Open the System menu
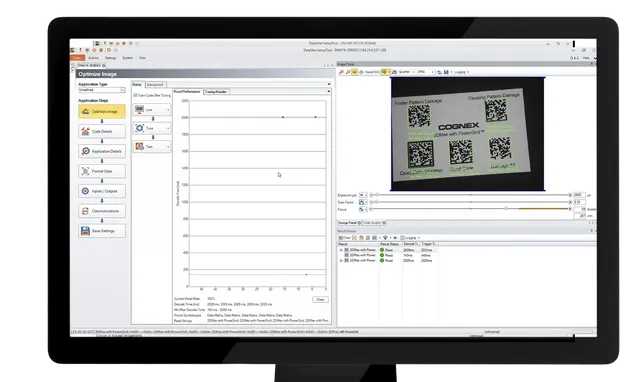The image size is (624, 382). tap(127, 58)
